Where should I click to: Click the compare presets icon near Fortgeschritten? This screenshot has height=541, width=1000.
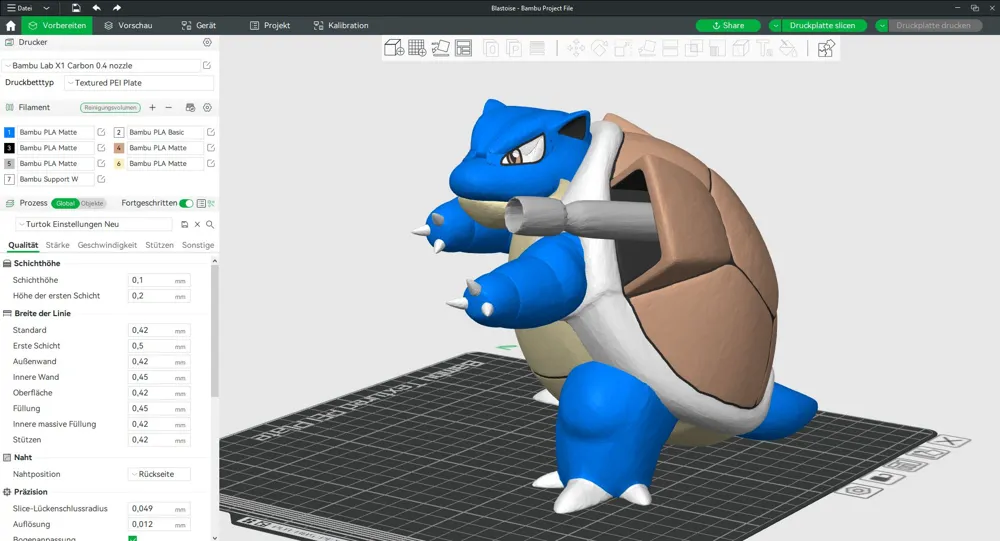(211, 203)
